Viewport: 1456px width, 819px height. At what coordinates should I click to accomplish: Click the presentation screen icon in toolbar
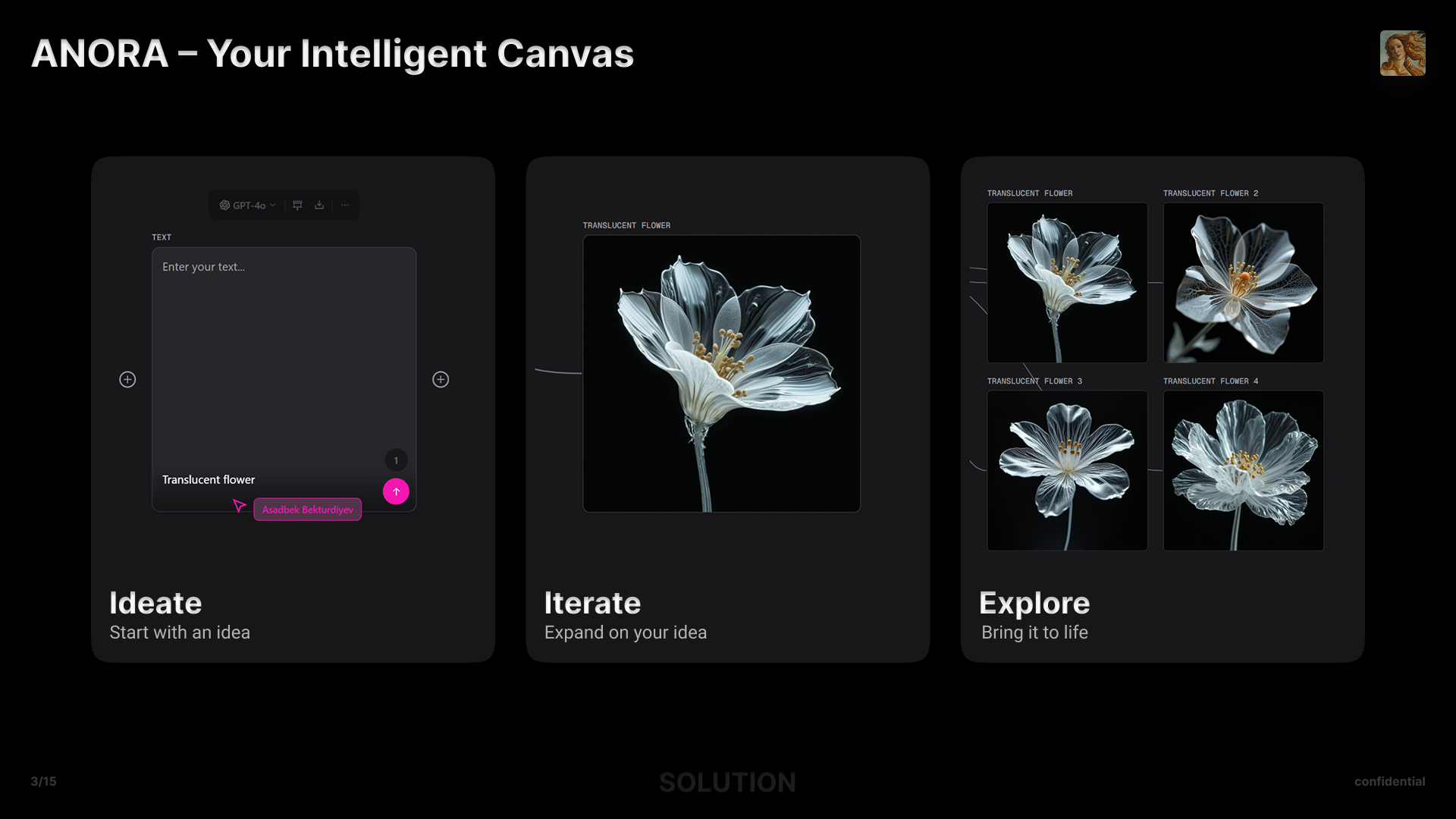pyautogui.click(x=297, y=206)
